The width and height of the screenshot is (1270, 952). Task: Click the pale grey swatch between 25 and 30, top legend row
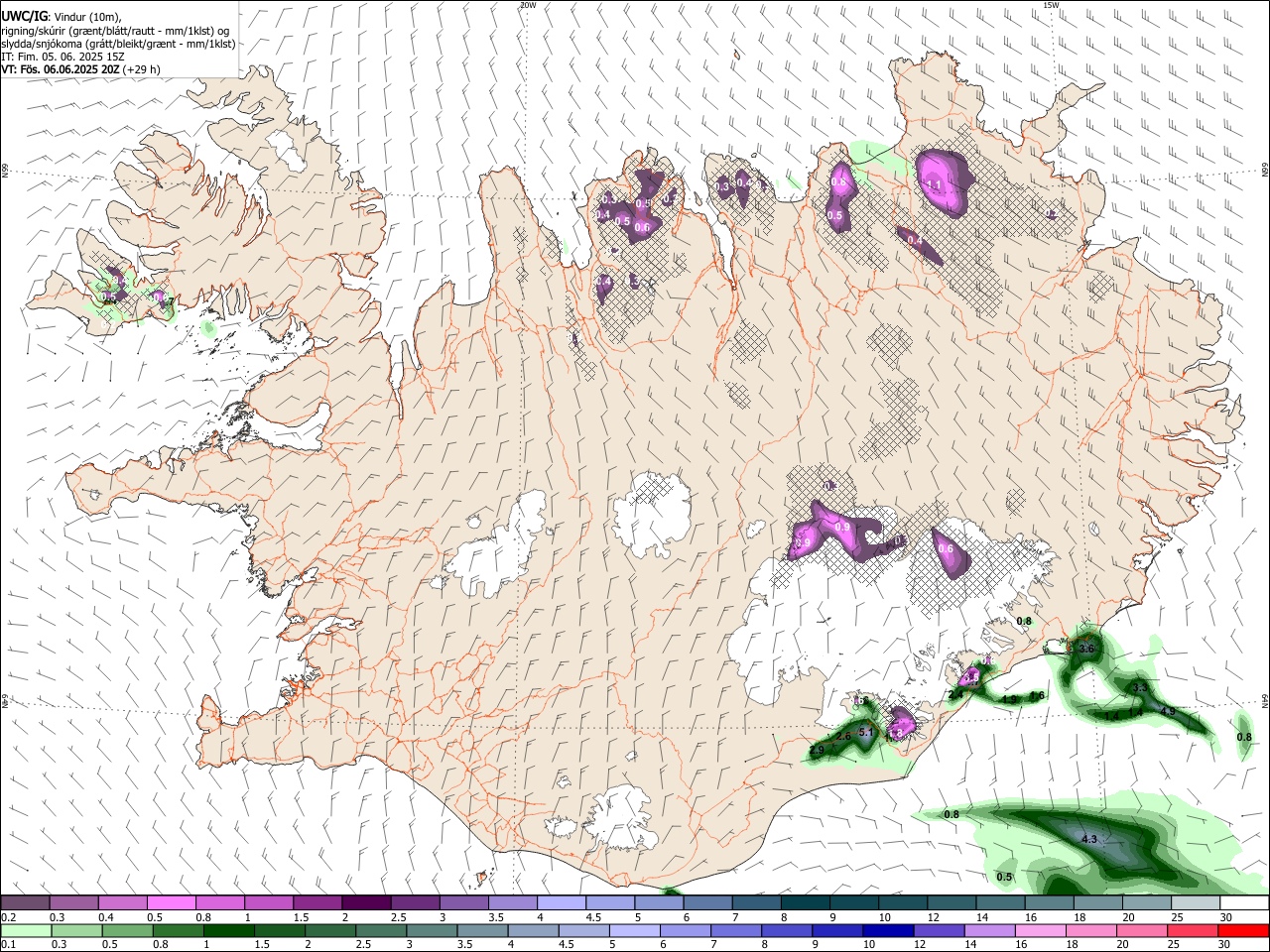(x=1196, y=903)
